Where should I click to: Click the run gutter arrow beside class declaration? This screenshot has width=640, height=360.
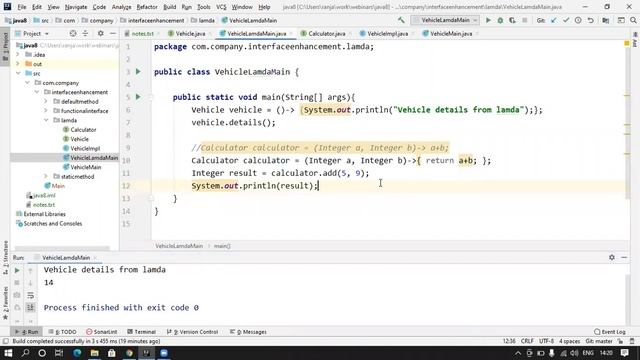[x=138, y=72]
